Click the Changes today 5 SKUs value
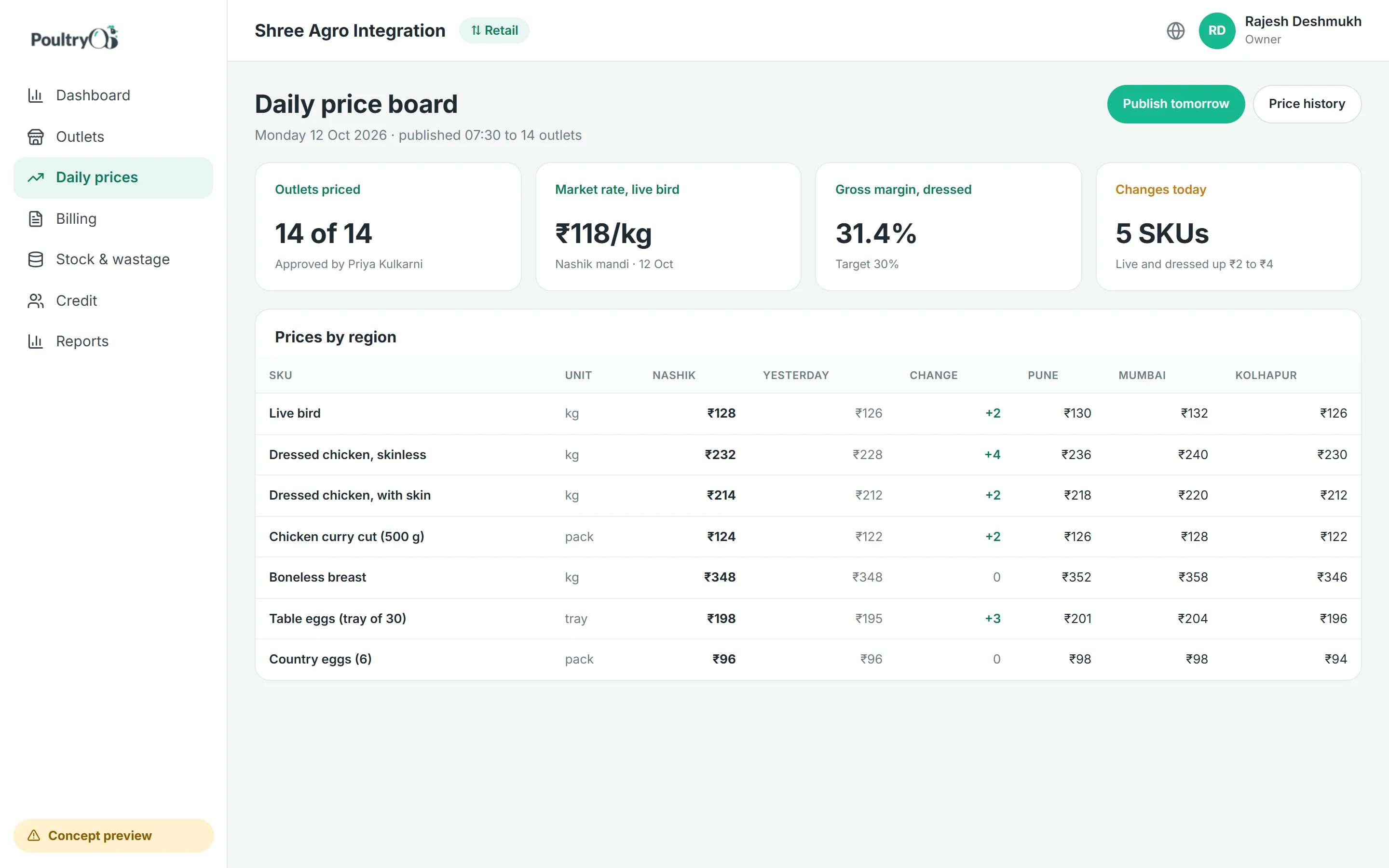 pyautogui.click(x=1162, y=234)
